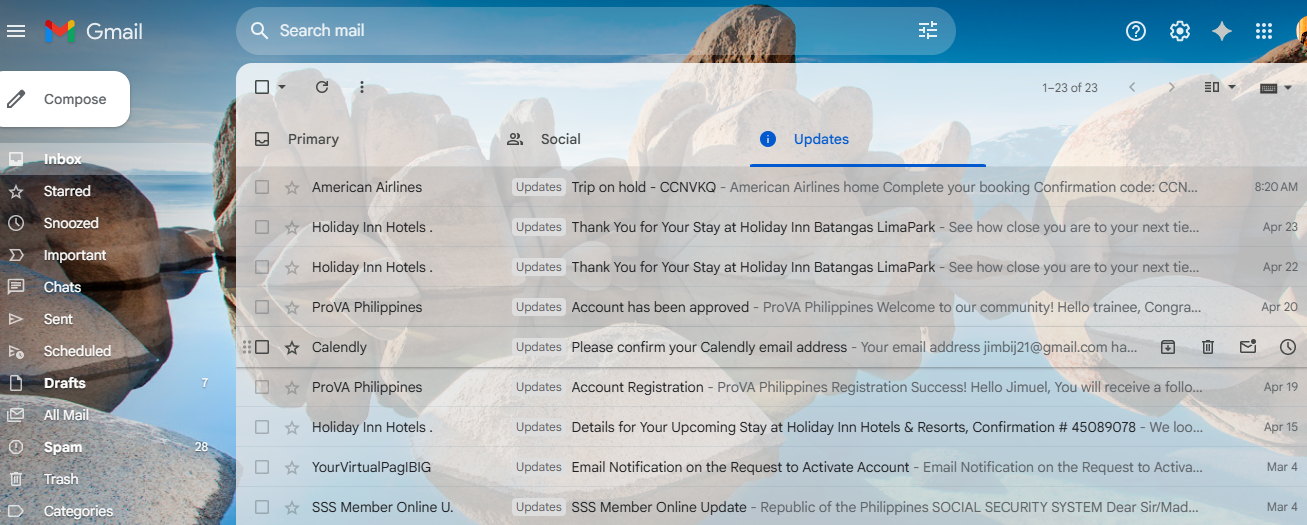Open the Sent folder
This screenshot has height=525, width=1307.
[x=58, y=319]
